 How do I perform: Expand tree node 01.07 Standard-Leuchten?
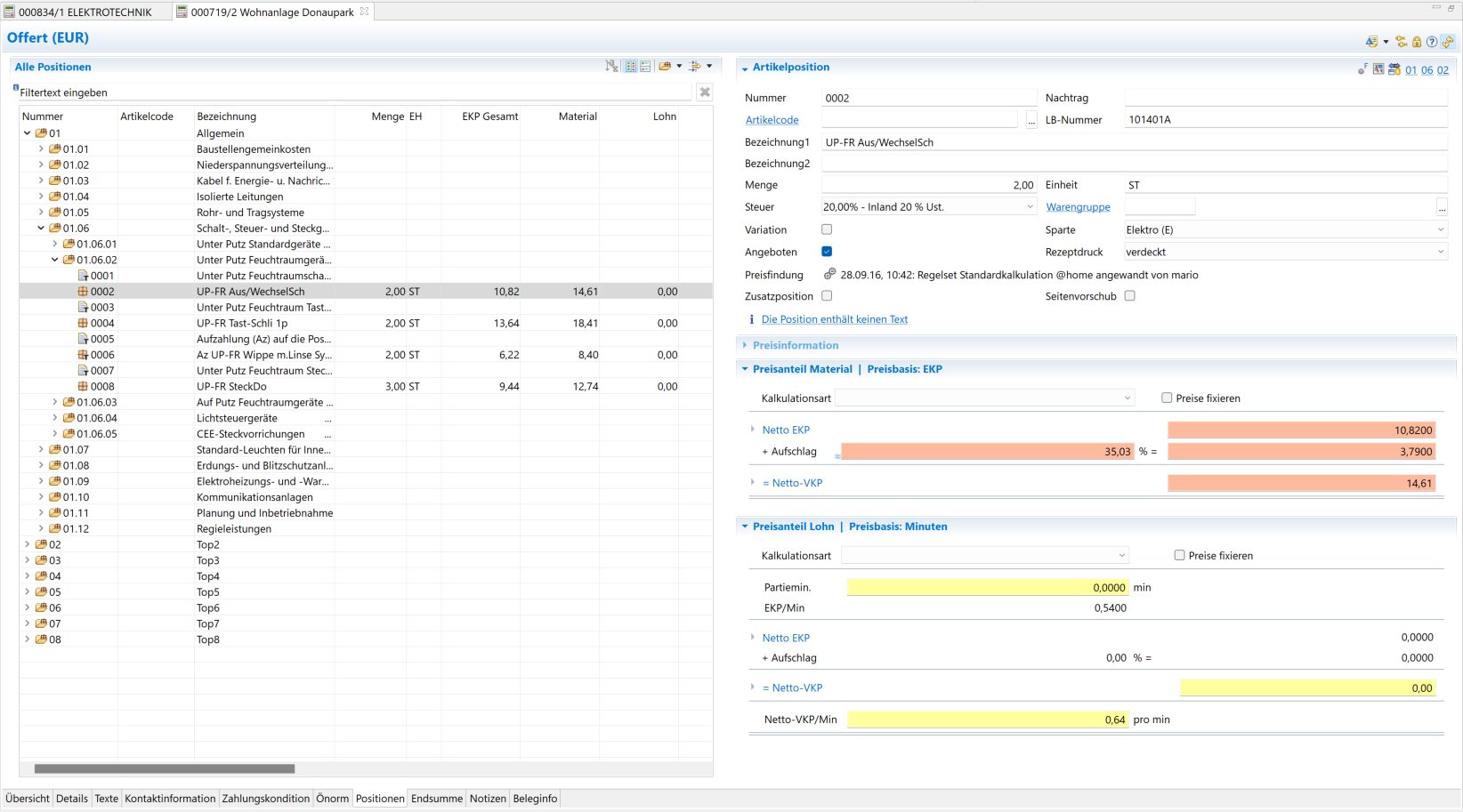tap(41, 450)
